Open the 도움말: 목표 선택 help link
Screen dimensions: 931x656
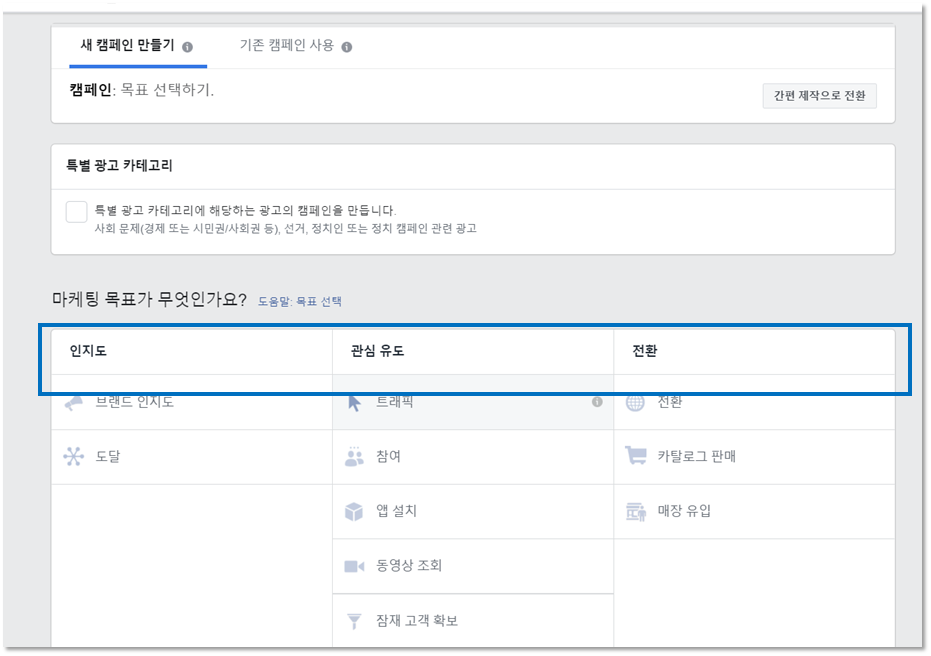[x=300, y=302]
